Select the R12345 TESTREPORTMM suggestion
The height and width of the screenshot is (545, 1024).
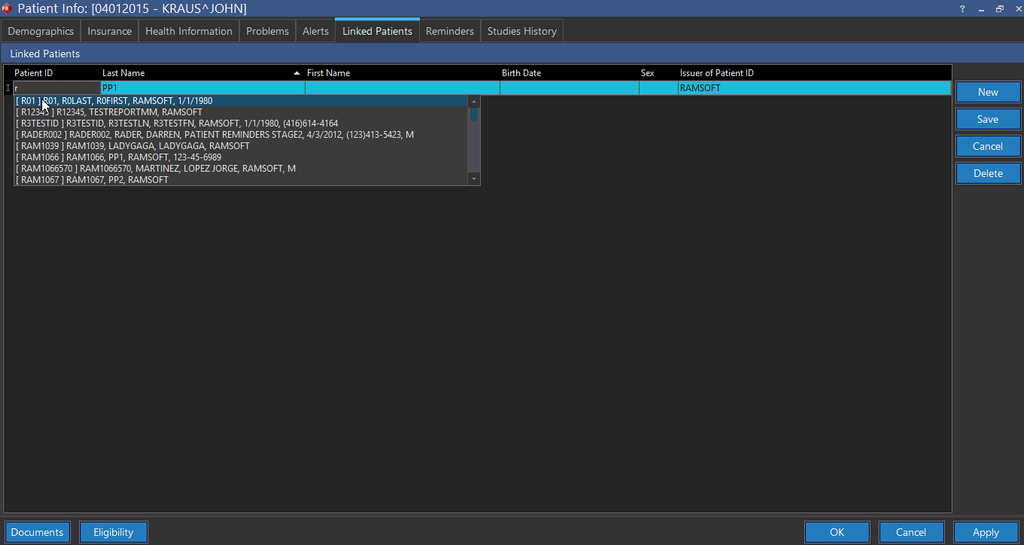(109, 112)
